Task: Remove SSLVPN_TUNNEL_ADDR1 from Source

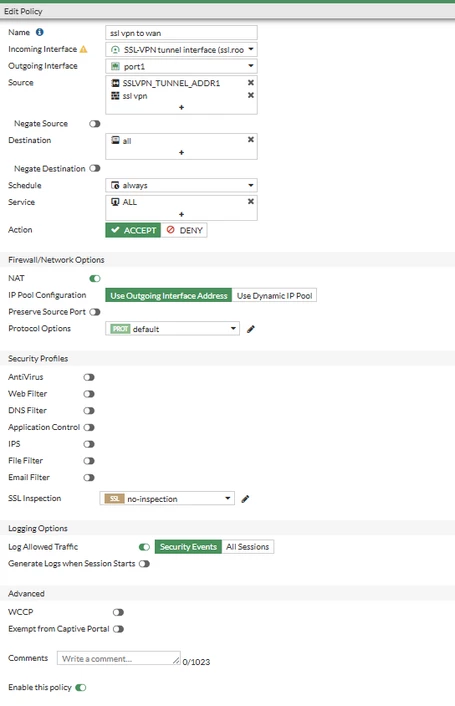Action: (251, 82)
